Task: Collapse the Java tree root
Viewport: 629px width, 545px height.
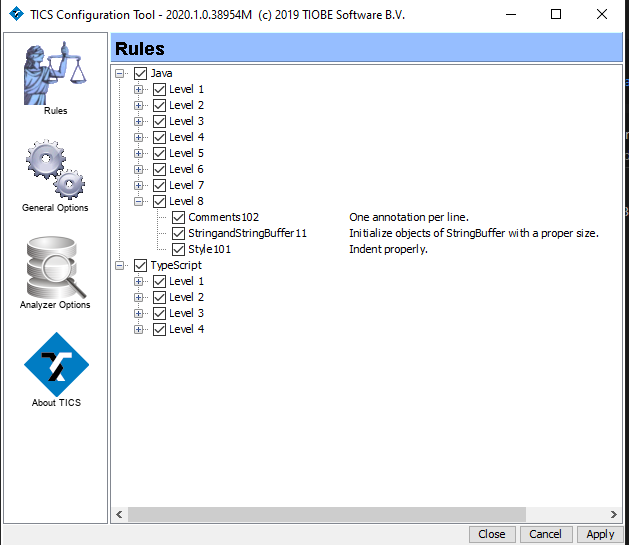Action: click(x=121, y=73)
